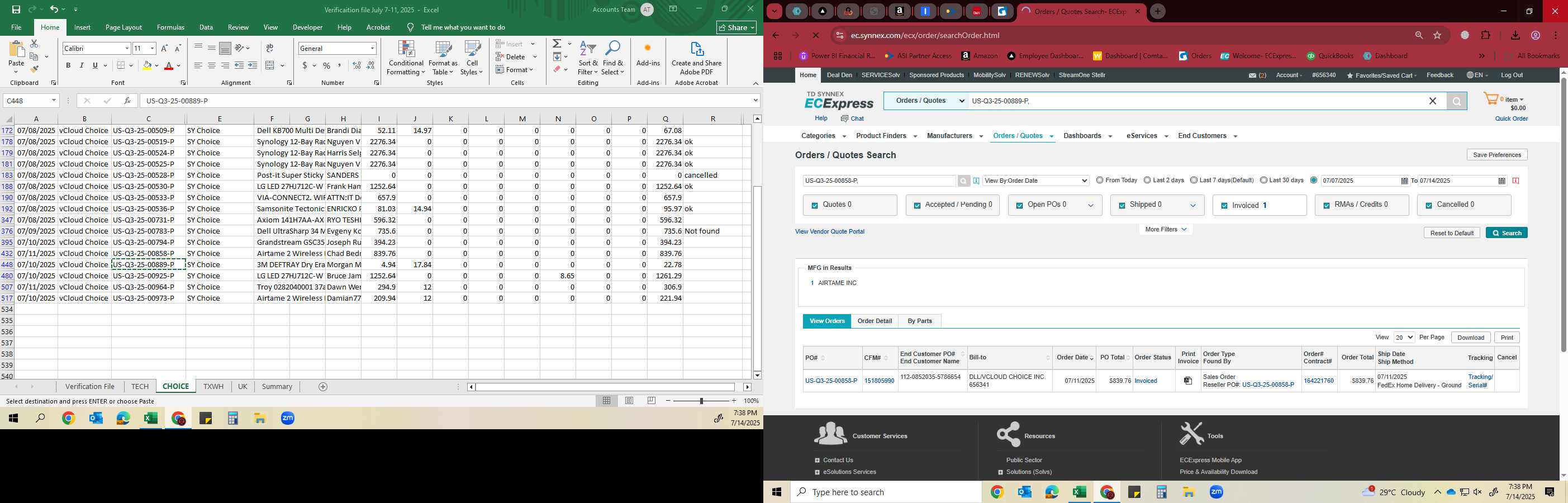Image resolution: width=1568 pixels, height=503 pixels.
Task: Click the blue Search button
Action: [x=1507, y=233]
